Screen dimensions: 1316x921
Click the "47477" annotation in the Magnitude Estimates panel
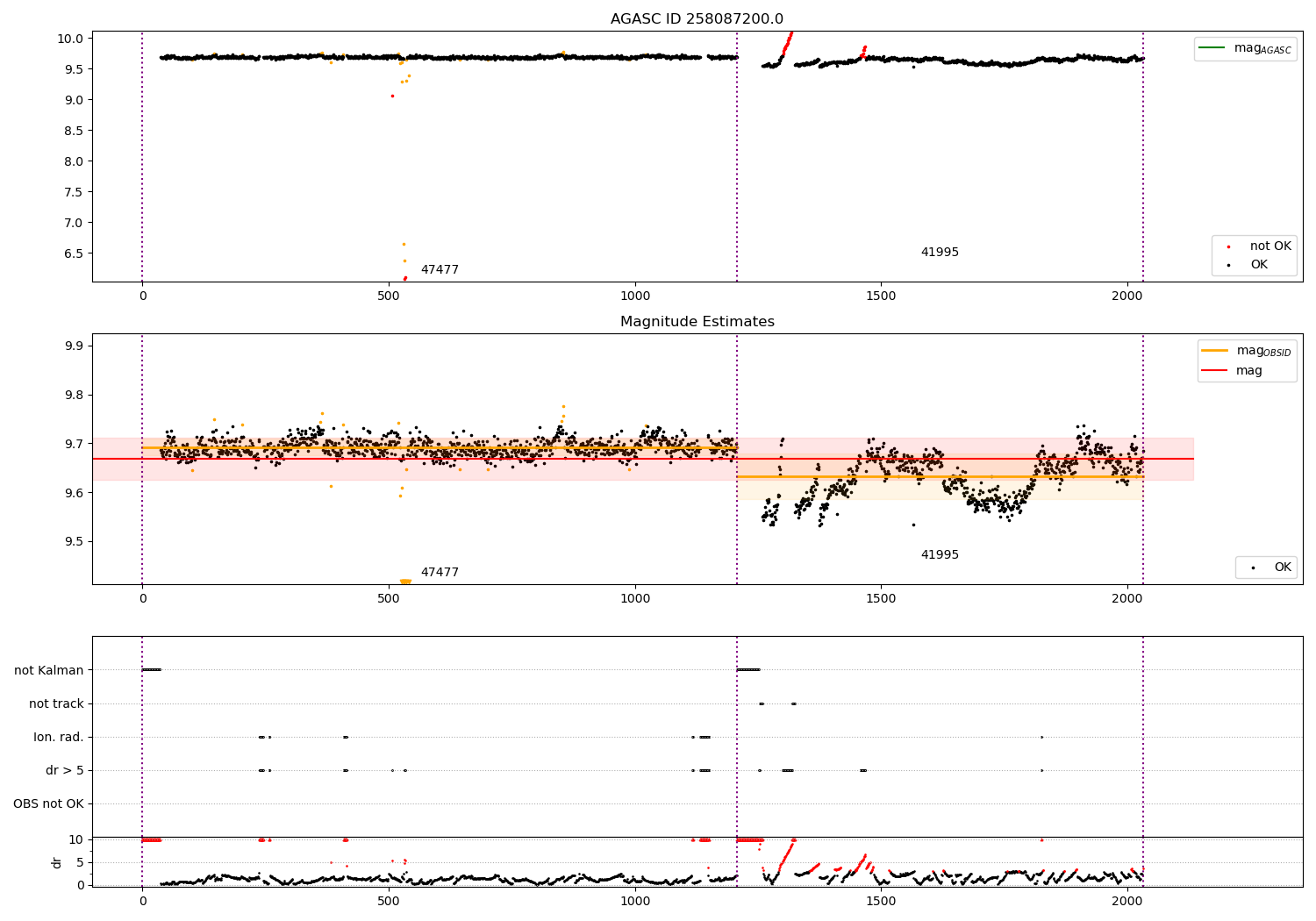click(440, 573)
